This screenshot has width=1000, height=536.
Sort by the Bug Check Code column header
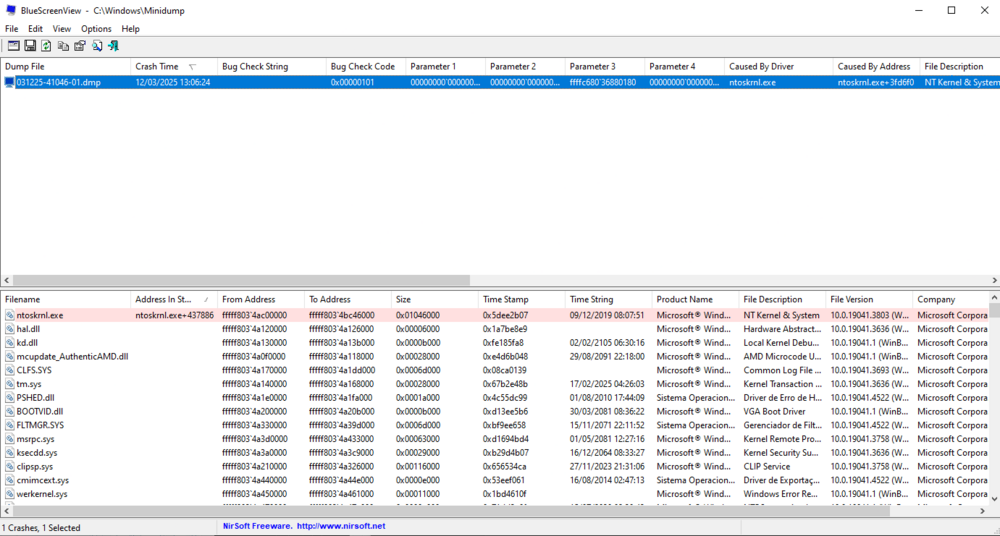[362, 67]
